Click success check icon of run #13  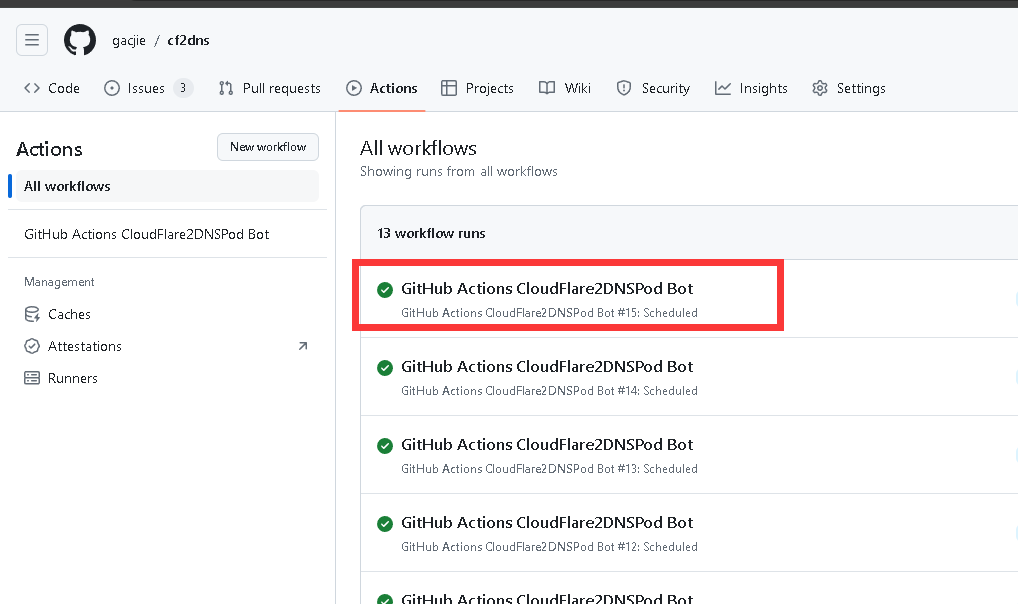coord(385,446)
